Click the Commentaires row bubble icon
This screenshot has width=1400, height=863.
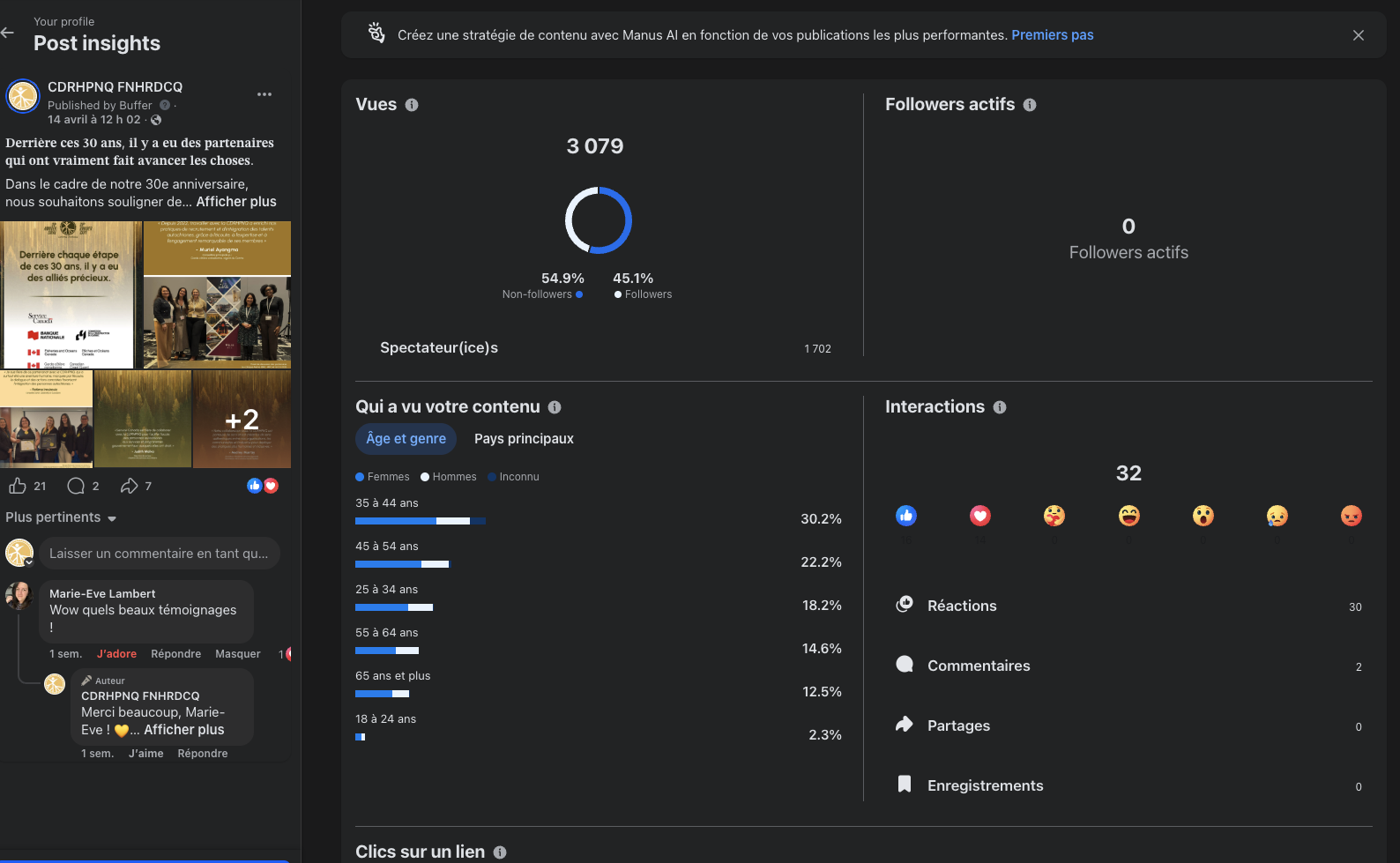pos(905,664)
